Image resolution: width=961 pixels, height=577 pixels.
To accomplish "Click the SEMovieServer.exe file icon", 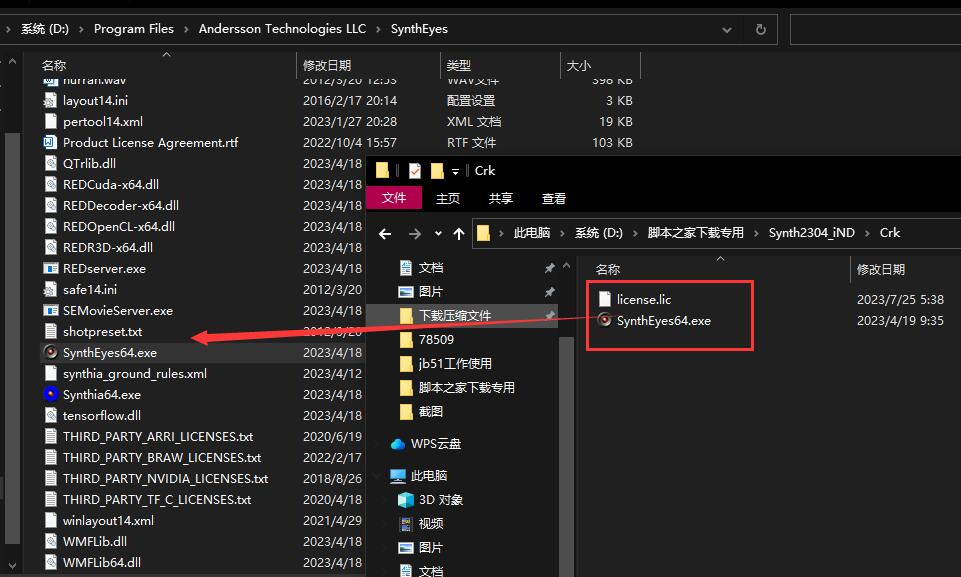I will click(x=51, y=310).
